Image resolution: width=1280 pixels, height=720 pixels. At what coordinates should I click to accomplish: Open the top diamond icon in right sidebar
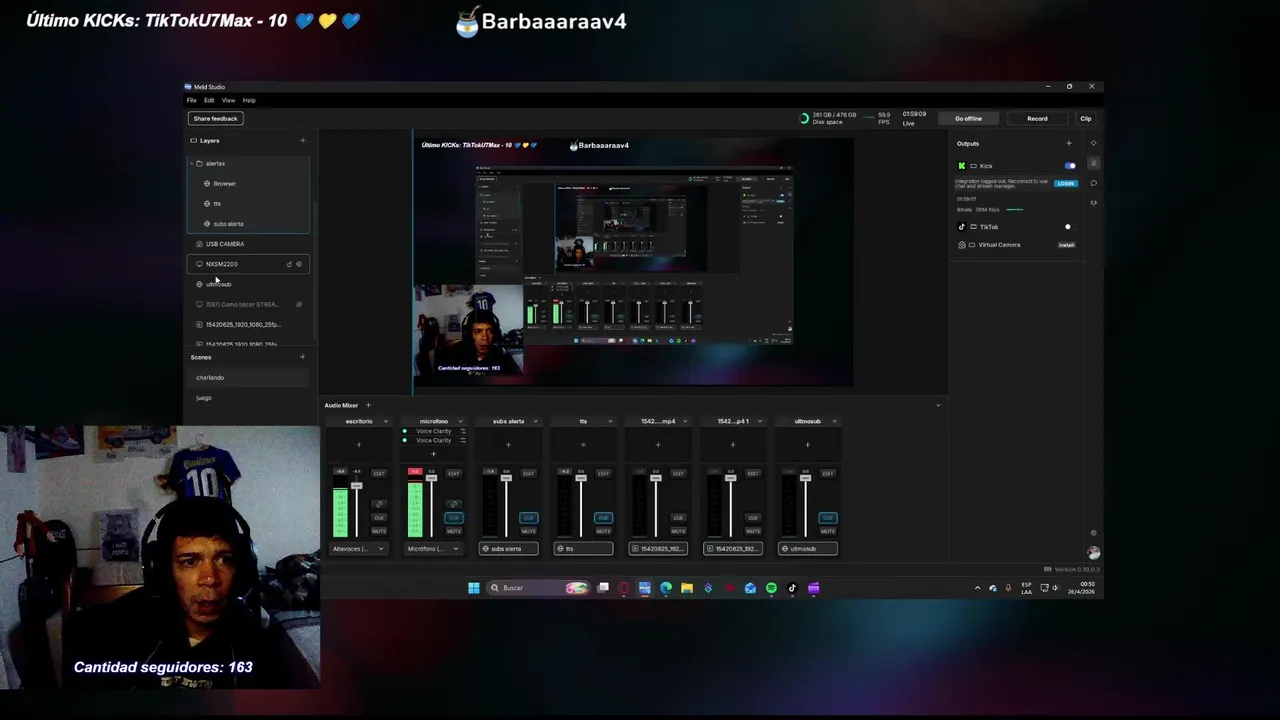1094,143
